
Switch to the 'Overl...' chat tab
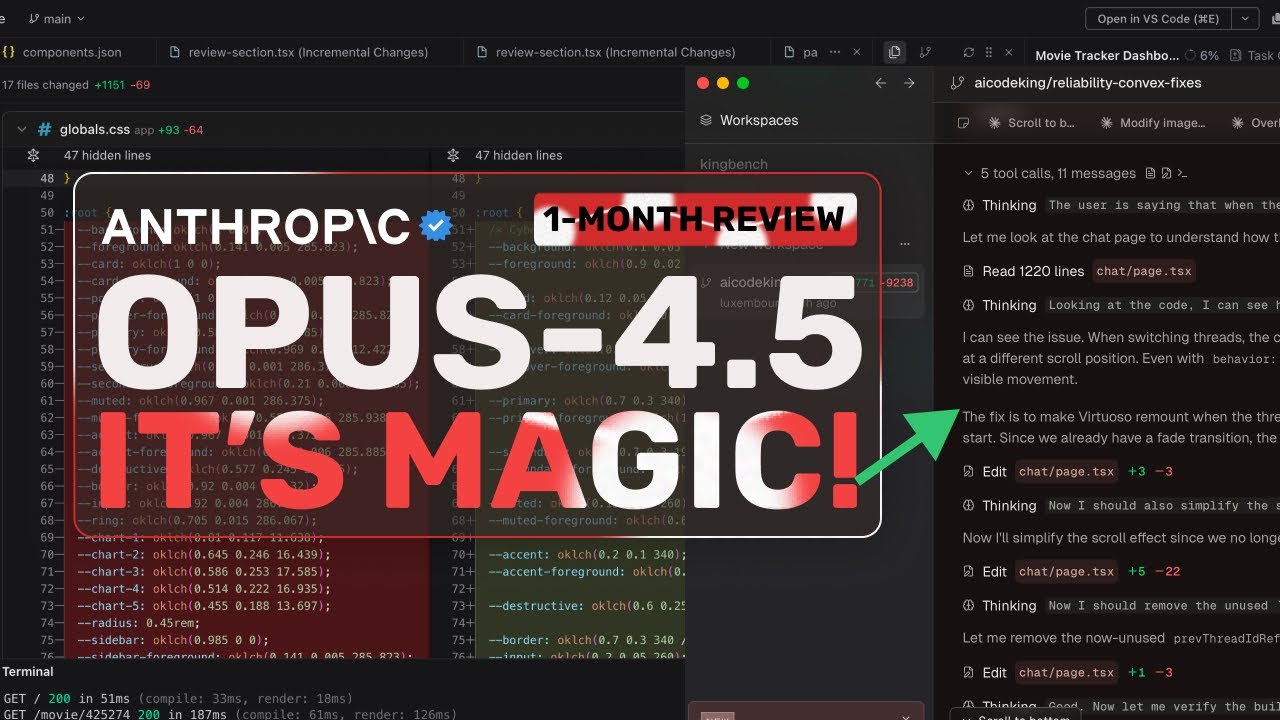pyautogui.click(x=1255, y=123)
